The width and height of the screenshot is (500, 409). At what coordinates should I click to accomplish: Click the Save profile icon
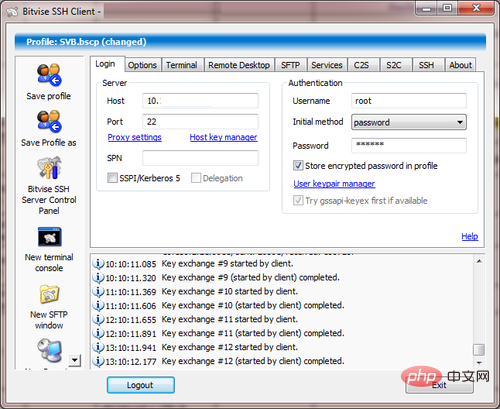(49, 75)
